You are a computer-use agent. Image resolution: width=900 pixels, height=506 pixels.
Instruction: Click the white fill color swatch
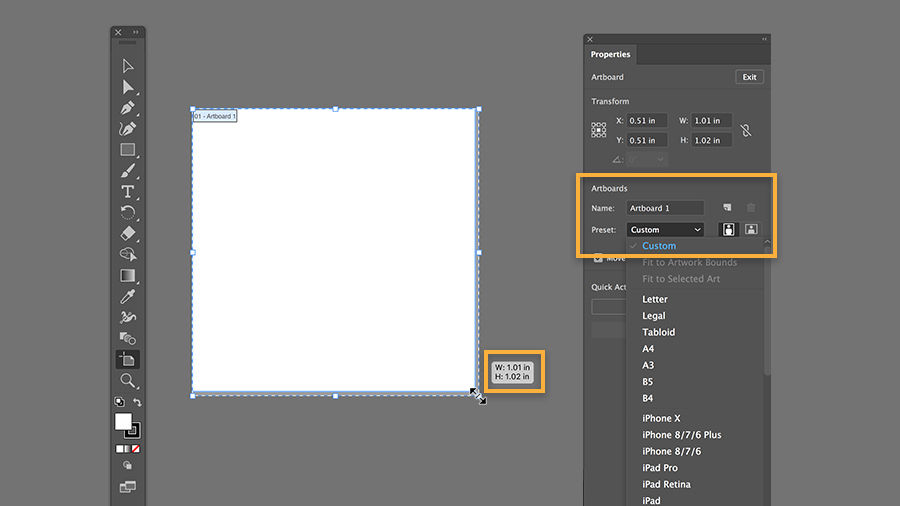(123, 421)
